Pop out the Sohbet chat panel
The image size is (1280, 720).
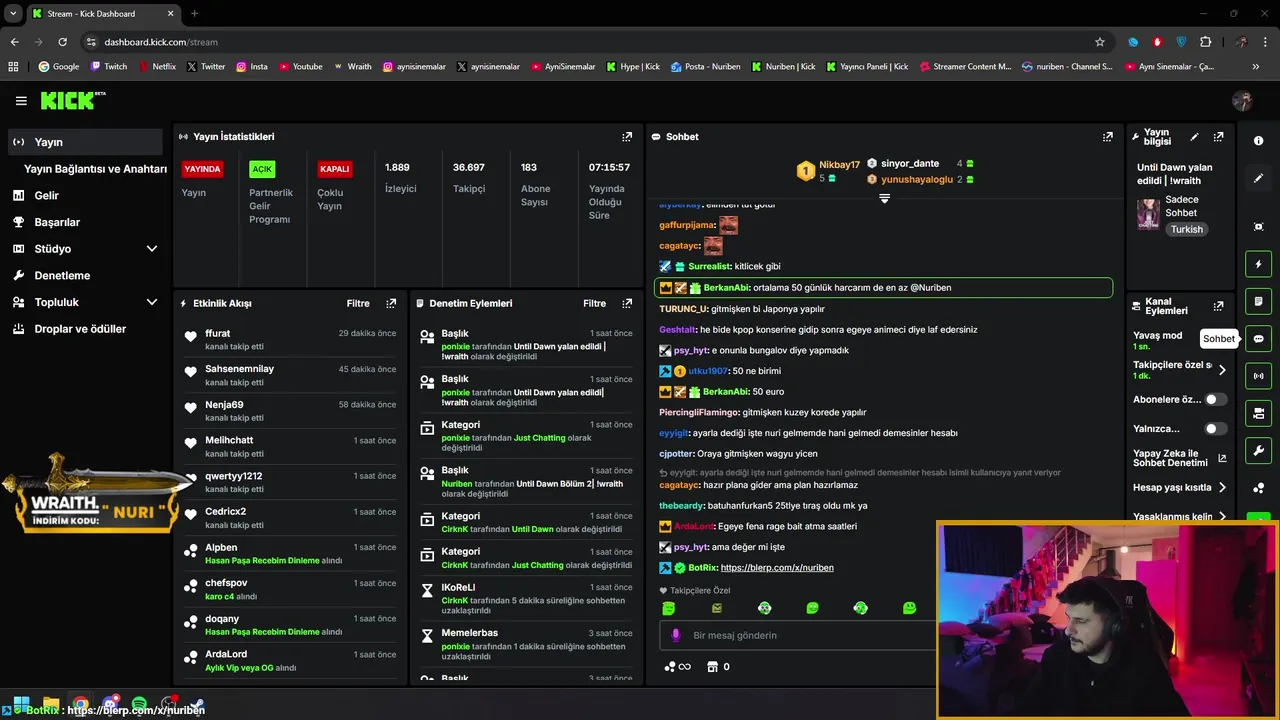click(x=1108, y=137)
